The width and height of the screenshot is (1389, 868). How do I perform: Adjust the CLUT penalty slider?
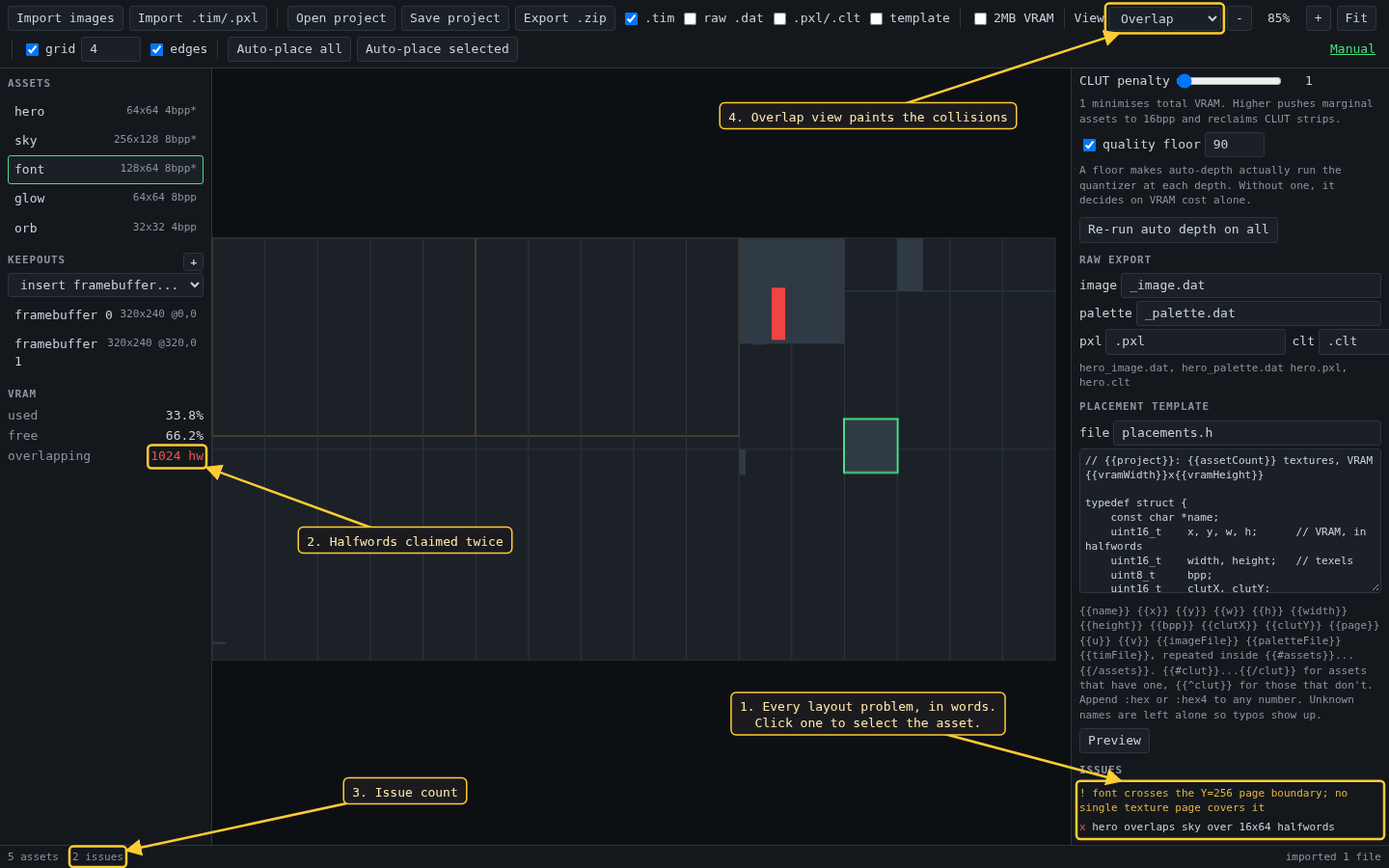click(x=1229, y=81)
